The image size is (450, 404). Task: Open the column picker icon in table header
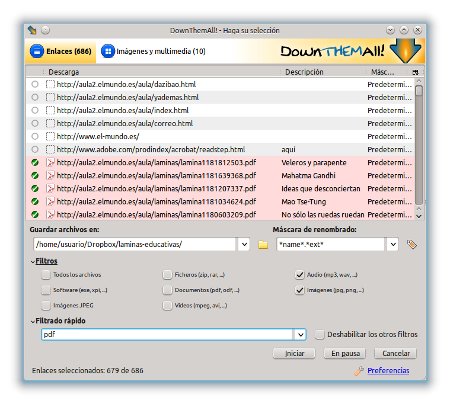pyautogui.click(x=415, y=72)
